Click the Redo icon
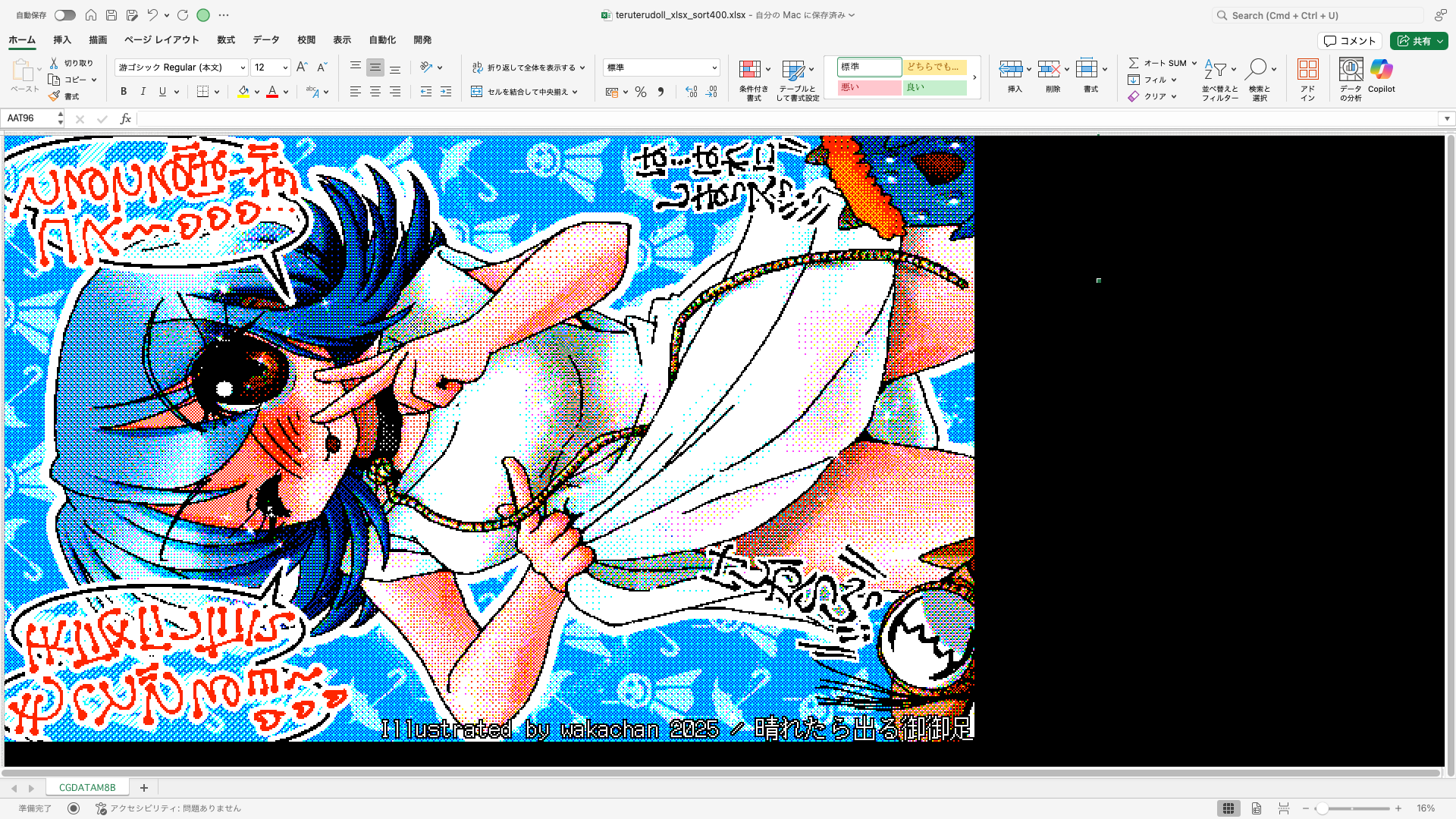This screenshot has width=1456, height=819. (x=183, y=15)
